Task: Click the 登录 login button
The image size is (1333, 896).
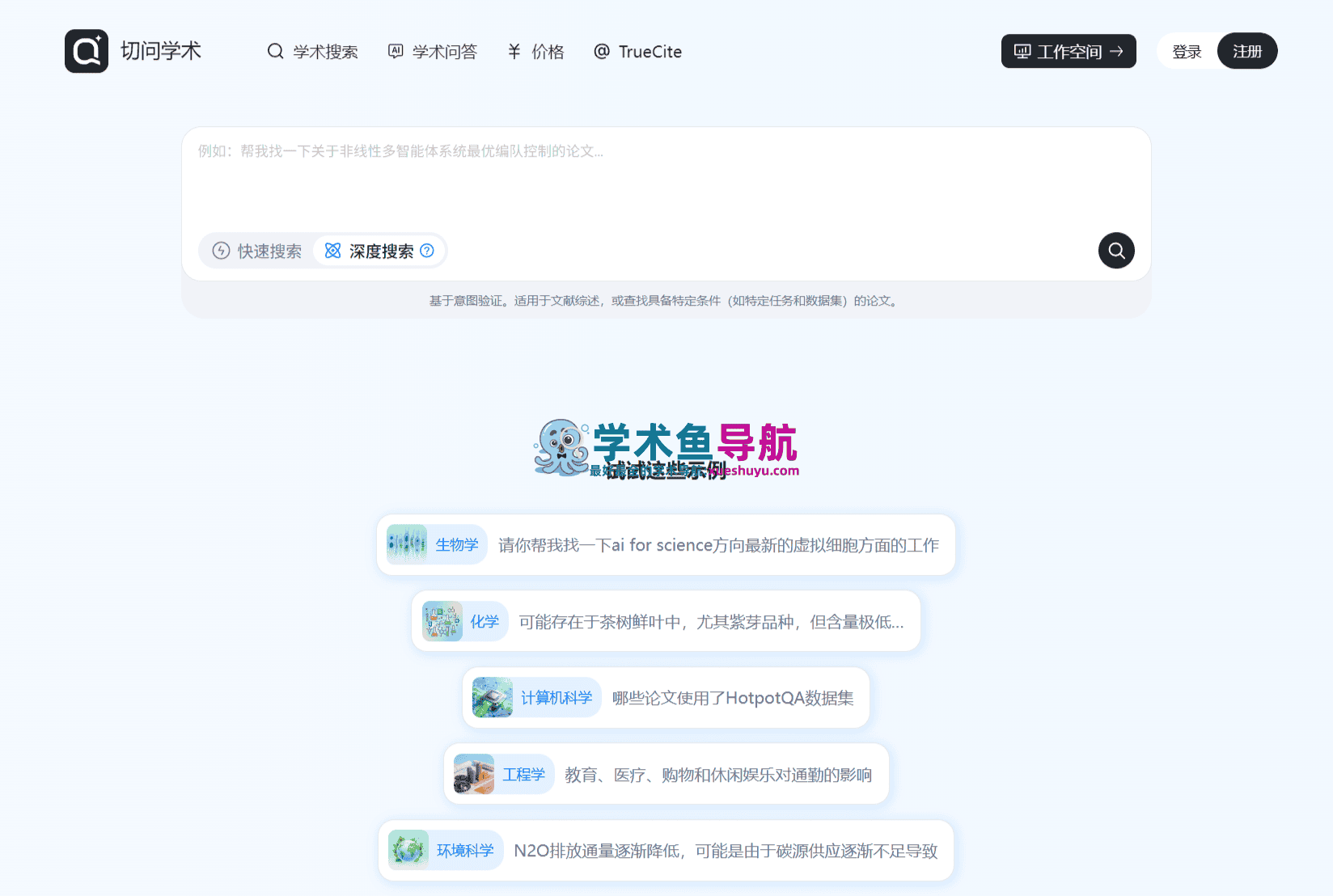Action: pyautogui.click(x=1187, y=51)
